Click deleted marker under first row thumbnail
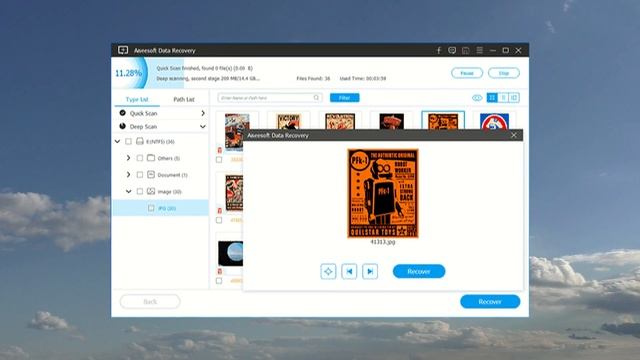Image resolution: width=640 pixels, height=360 pixels. pyautogui.click(x=220, y=150)
